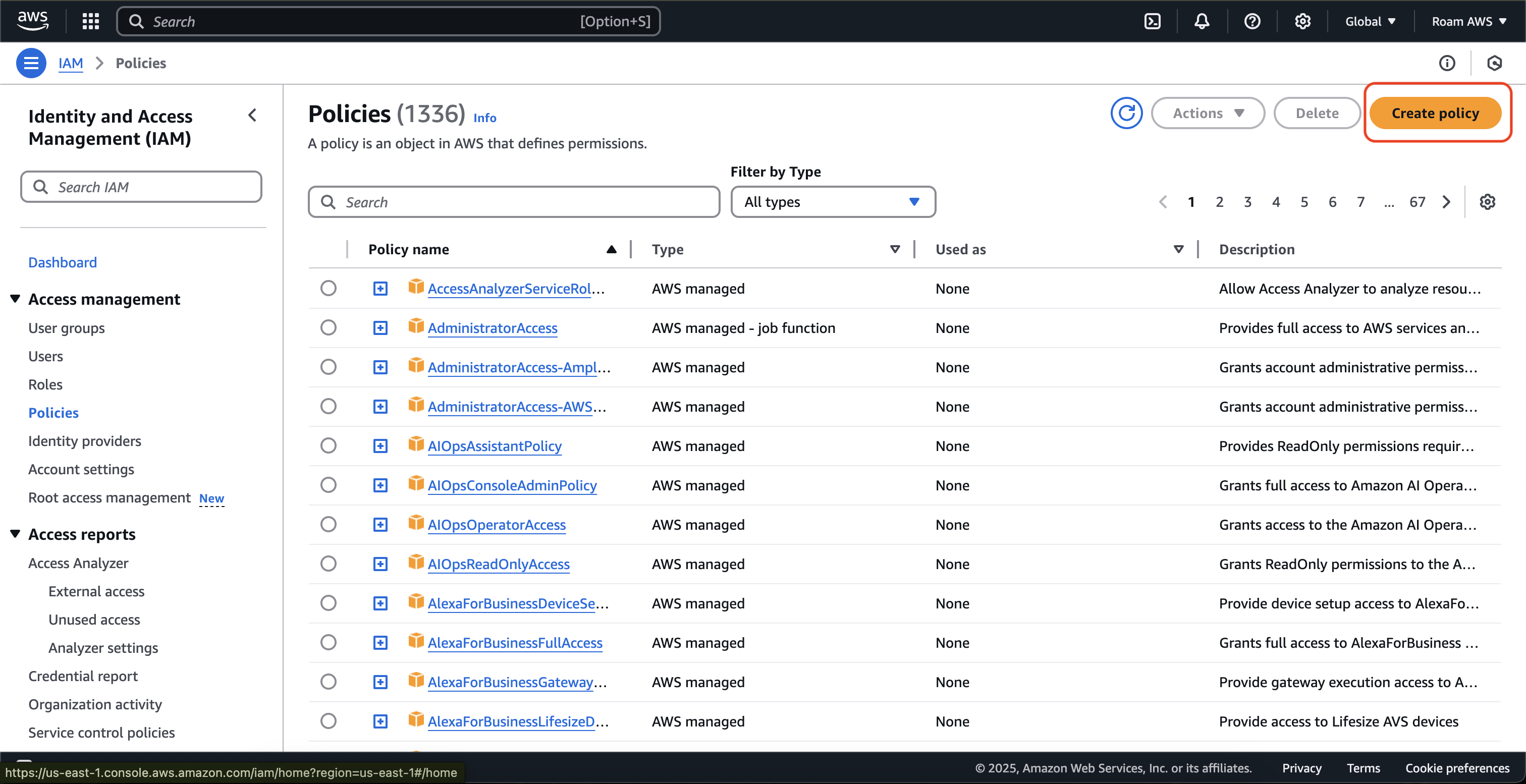Click the hexagon panel icon at top right

click(x=1495, y=63)
